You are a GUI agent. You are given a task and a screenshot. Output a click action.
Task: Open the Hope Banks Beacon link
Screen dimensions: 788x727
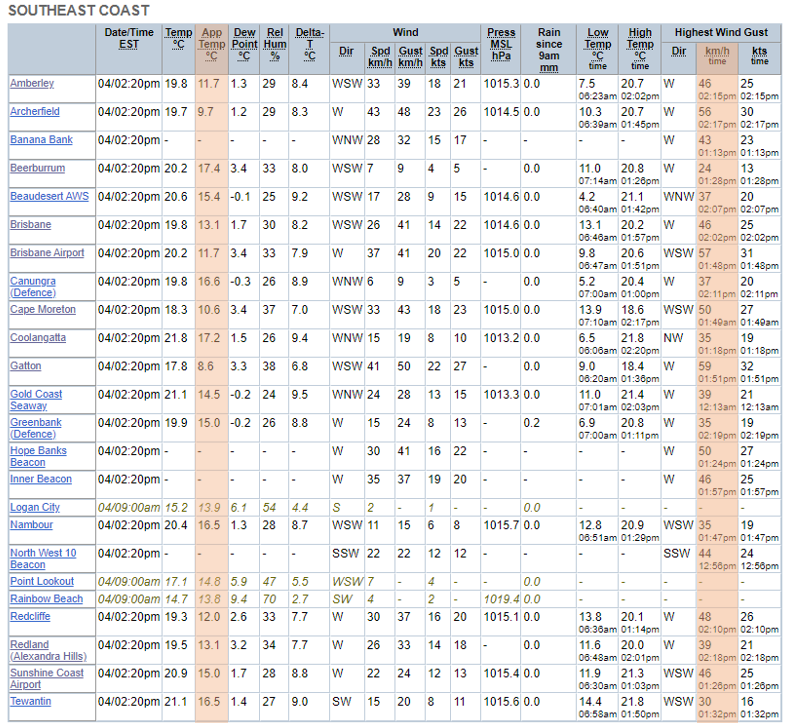point(38,456)
